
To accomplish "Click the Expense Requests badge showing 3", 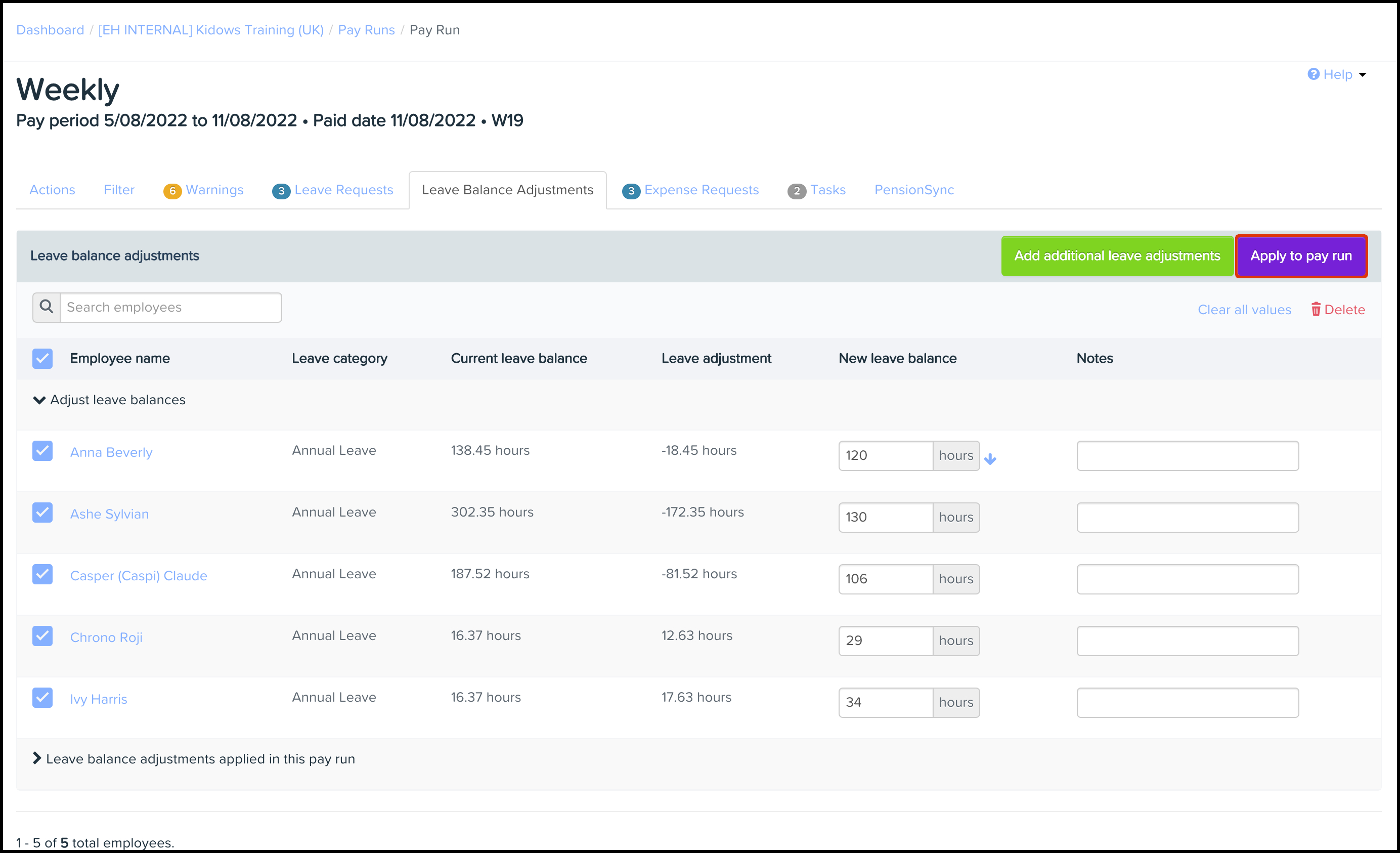I will coord(631,191).
